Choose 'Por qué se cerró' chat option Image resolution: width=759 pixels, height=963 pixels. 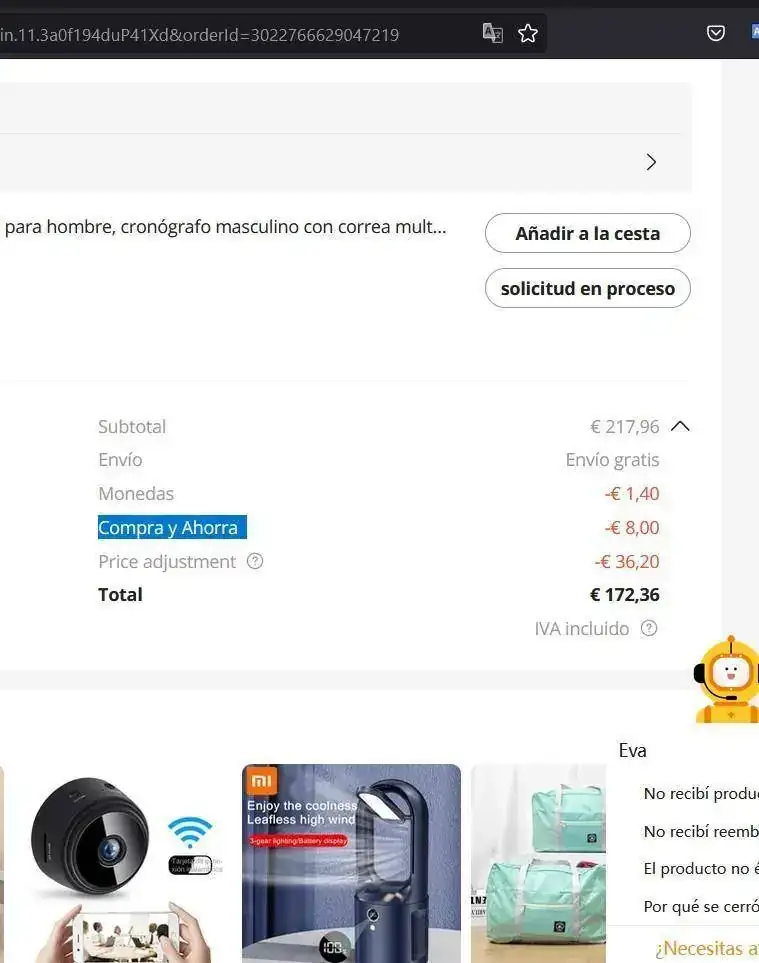click(x=701, y=906)
